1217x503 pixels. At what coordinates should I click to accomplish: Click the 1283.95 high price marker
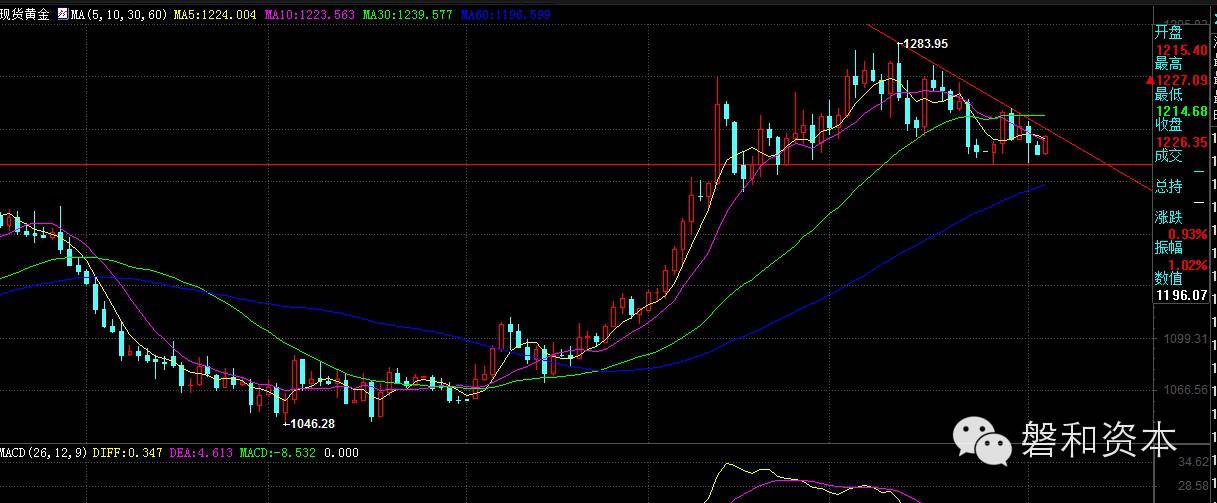925,44
